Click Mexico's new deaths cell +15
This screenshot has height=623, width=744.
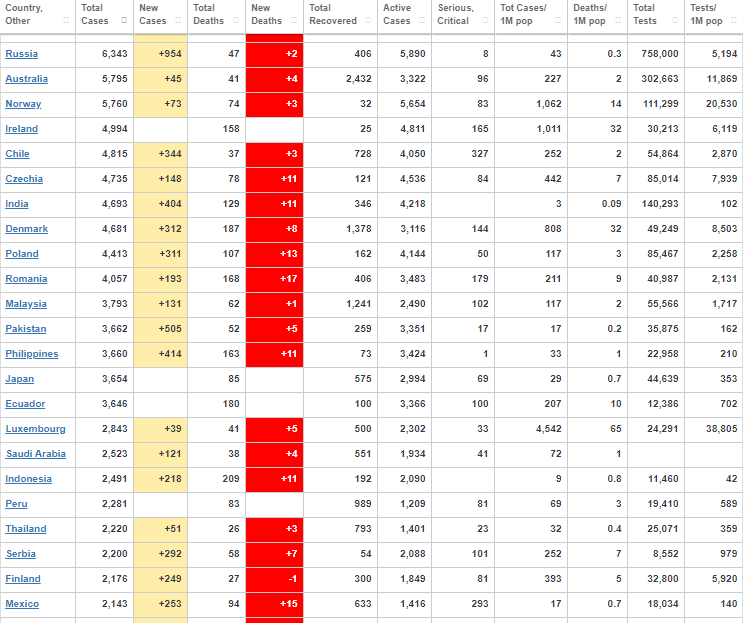coord(275,604)
